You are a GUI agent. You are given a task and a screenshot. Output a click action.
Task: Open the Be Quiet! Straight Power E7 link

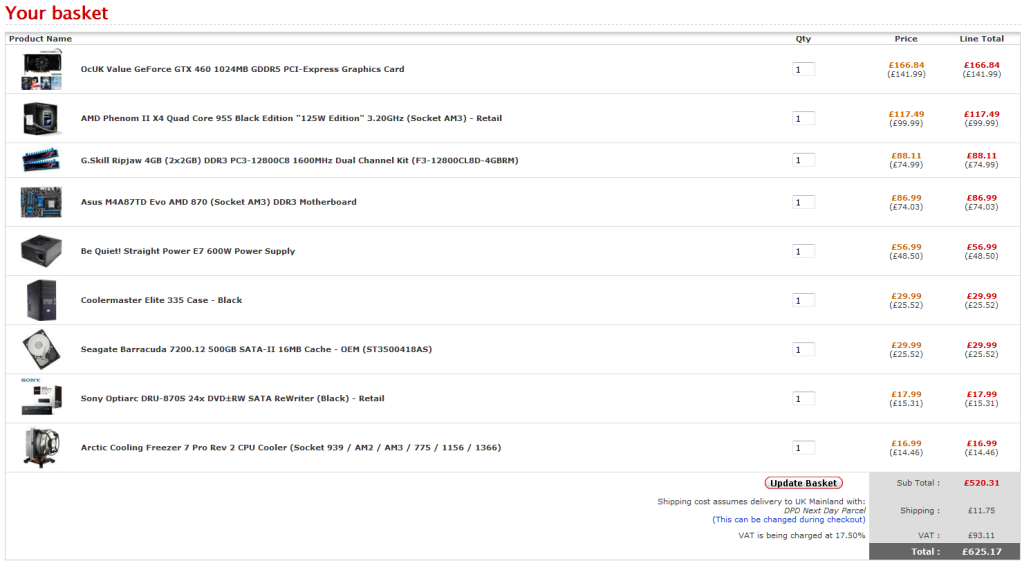(188, 251)
